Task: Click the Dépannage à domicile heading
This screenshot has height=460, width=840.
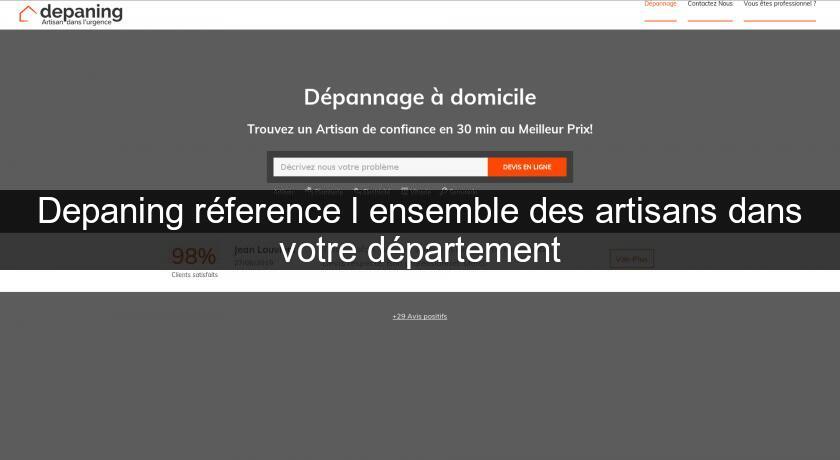Action: (420, 97)
